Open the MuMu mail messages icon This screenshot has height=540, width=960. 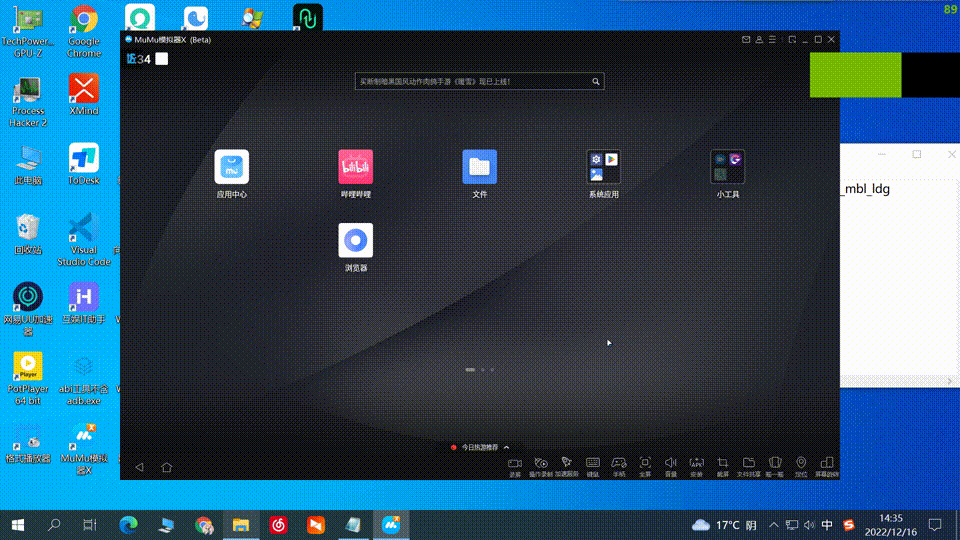click(x=746, y=39)
